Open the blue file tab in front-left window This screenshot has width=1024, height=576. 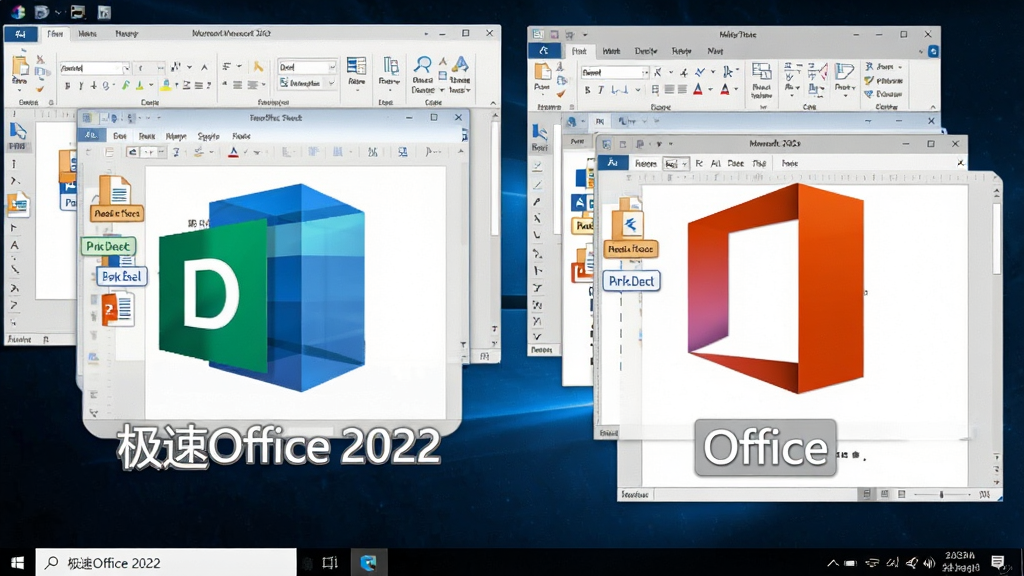point(91,135)
